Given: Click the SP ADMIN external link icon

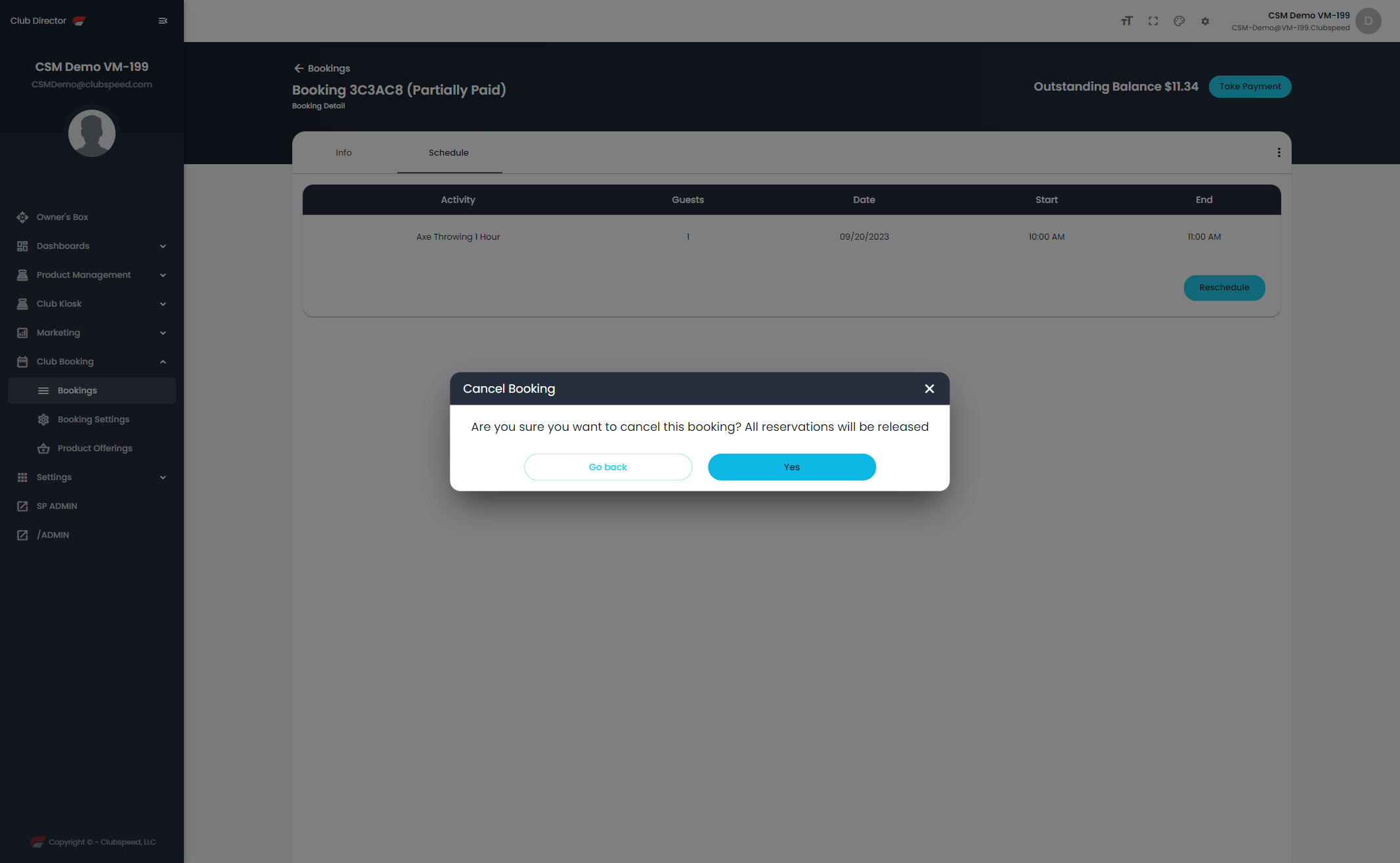Looking at the screenshot, I should (x=22, y=506).
